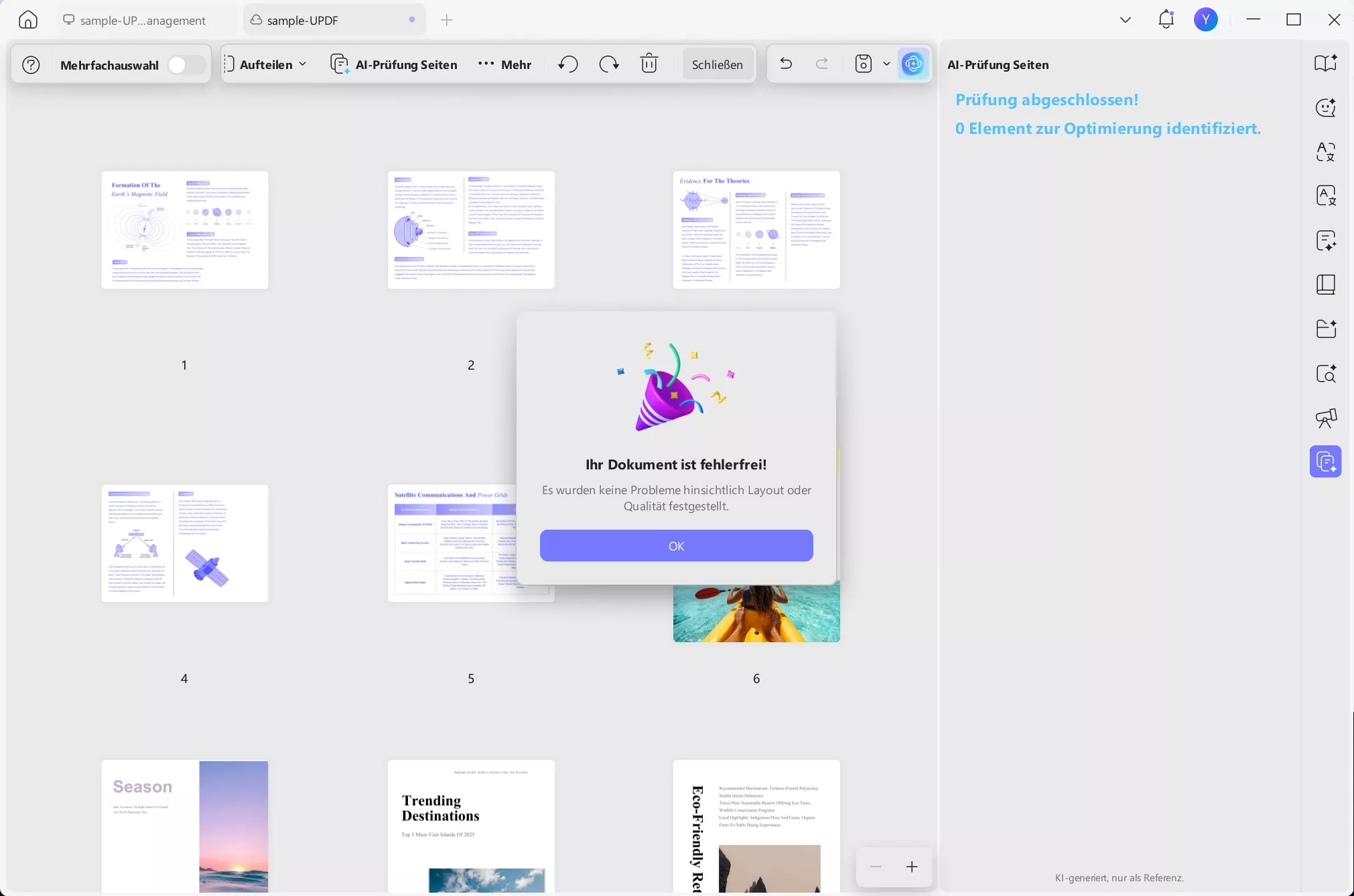
Task: Click the AI translate sidebar icon
Action: (x=1325, y=152)
